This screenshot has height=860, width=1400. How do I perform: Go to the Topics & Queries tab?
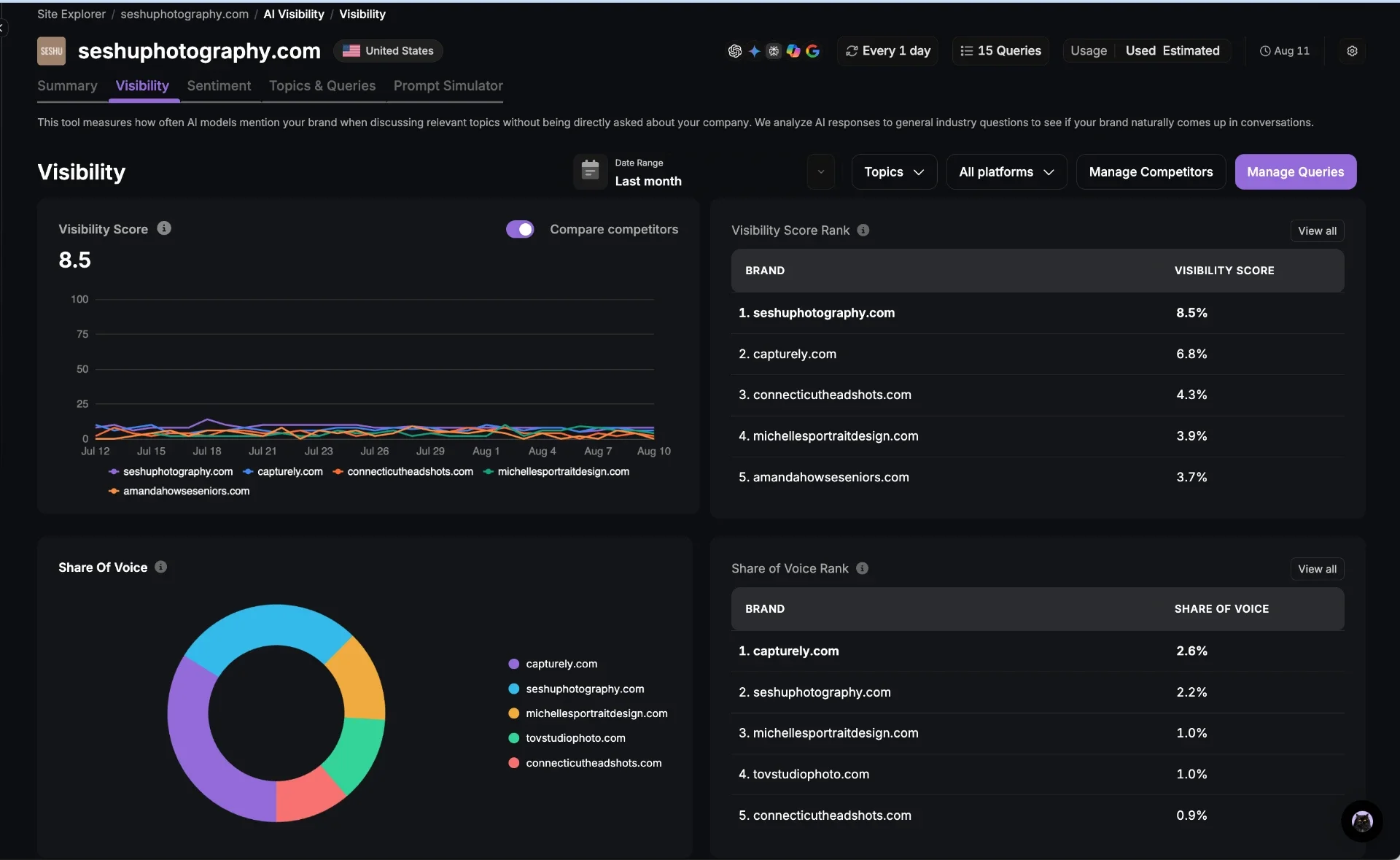pyautogui.click(x=322, y=86)
